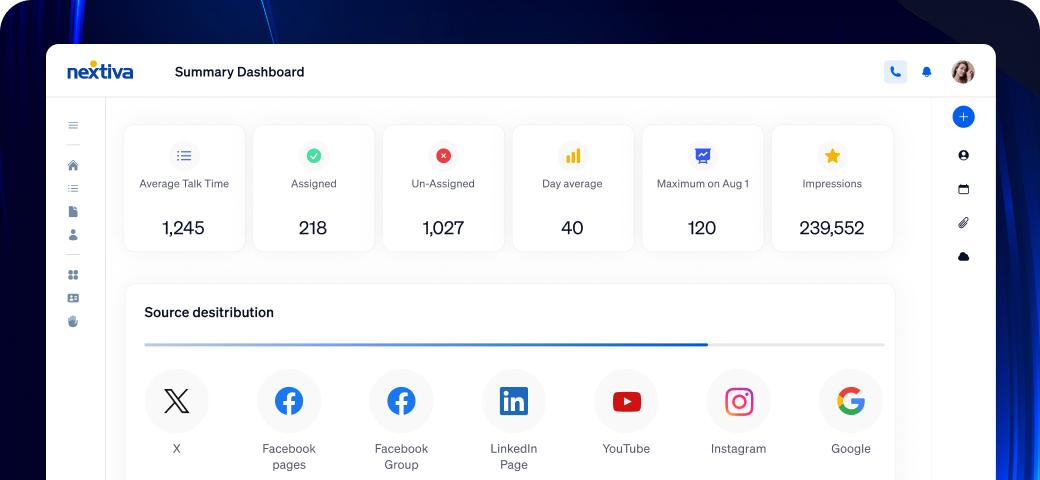This screenshot has height=480, width=1040.
Task: Click the raised hand icon in sidebar
Action: (x=73, y=321)
